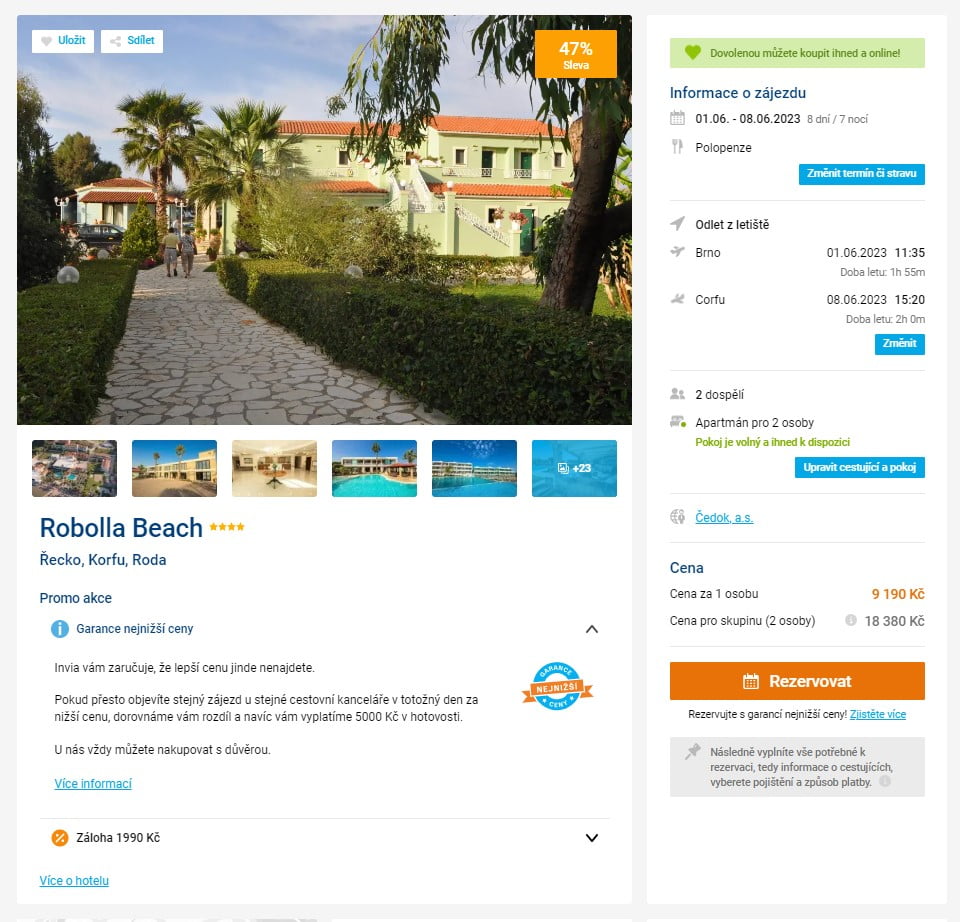This screenshot has height=922, width=960.
Task: Open the Více informací link
Action: coord(93,784)
